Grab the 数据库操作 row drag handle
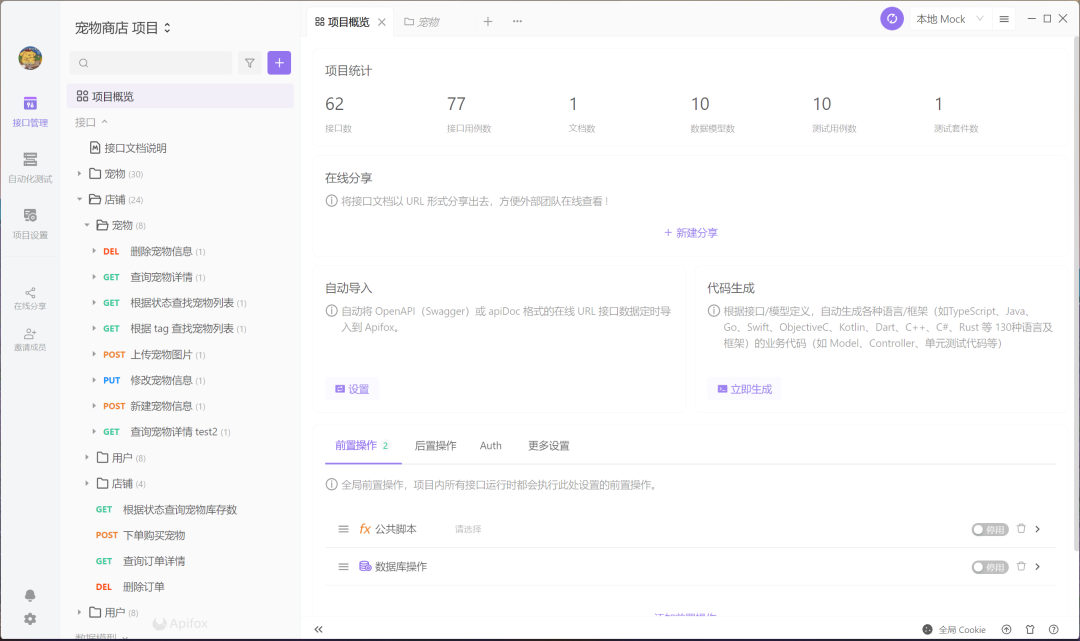1080x641 pixels. coord(343,567)
